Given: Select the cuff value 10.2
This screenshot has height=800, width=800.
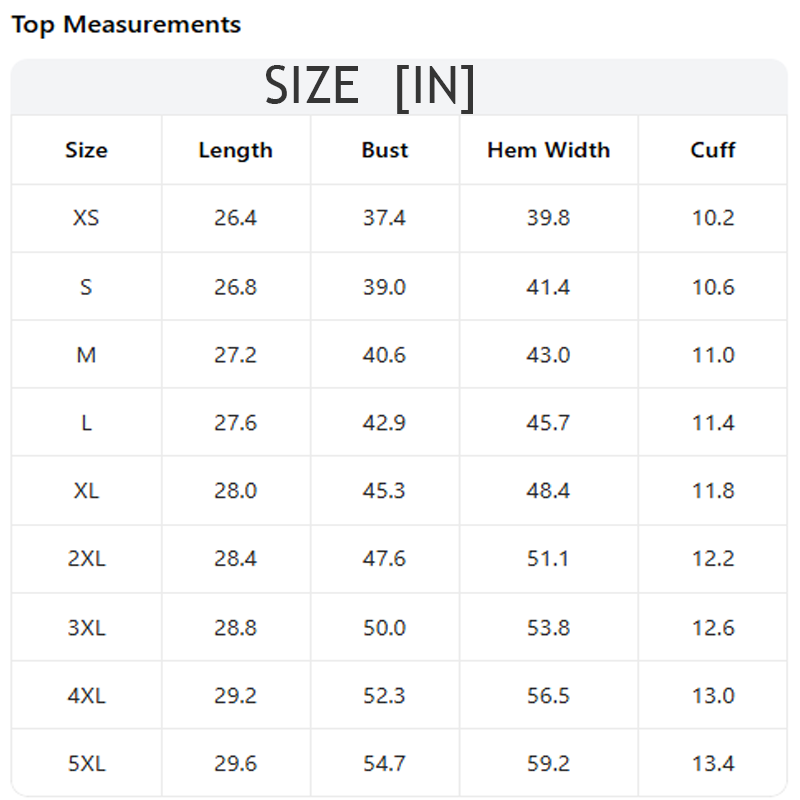Looking at the screenshot, I should pyautogui.click(x=713, y=218).
